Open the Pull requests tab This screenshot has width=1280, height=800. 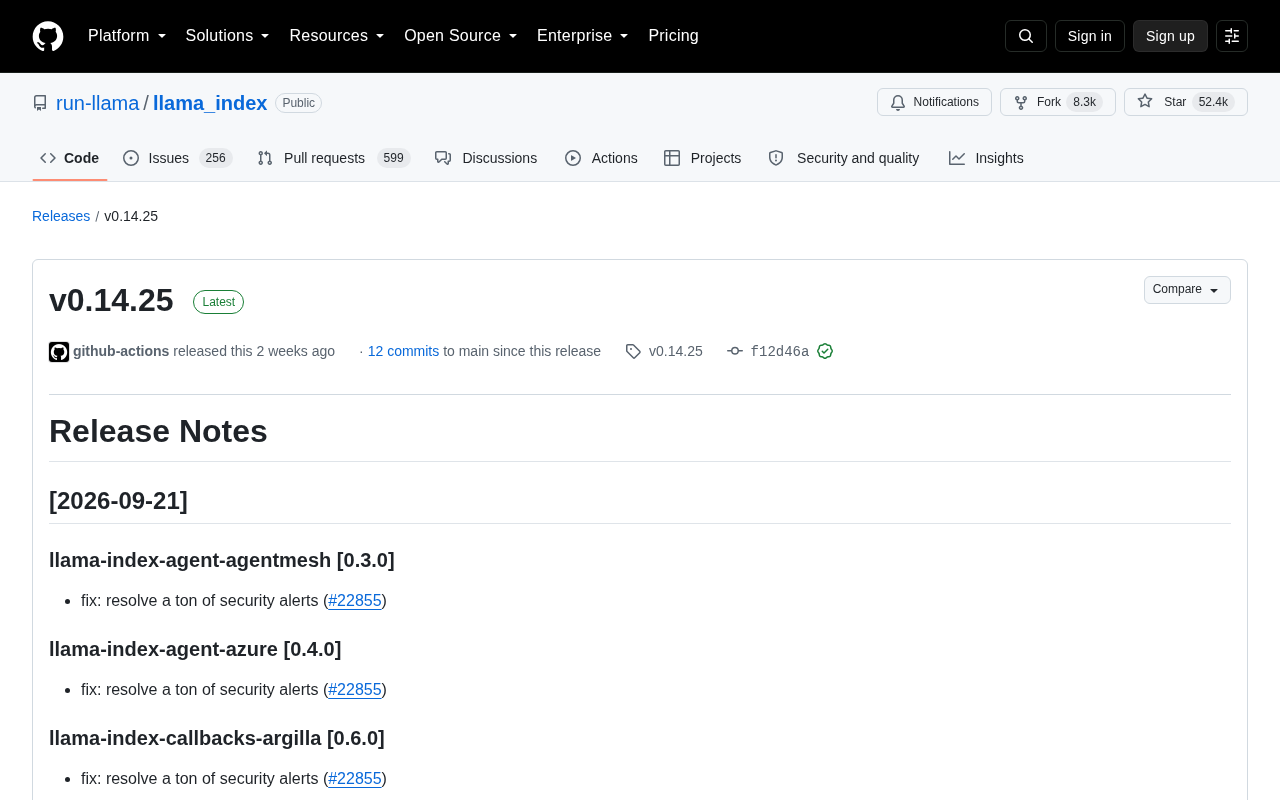(333, 158)
